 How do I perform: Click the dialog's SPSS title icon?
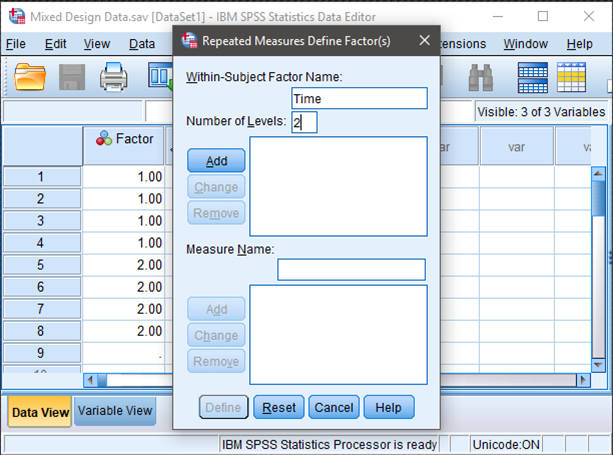click(189, 40)
